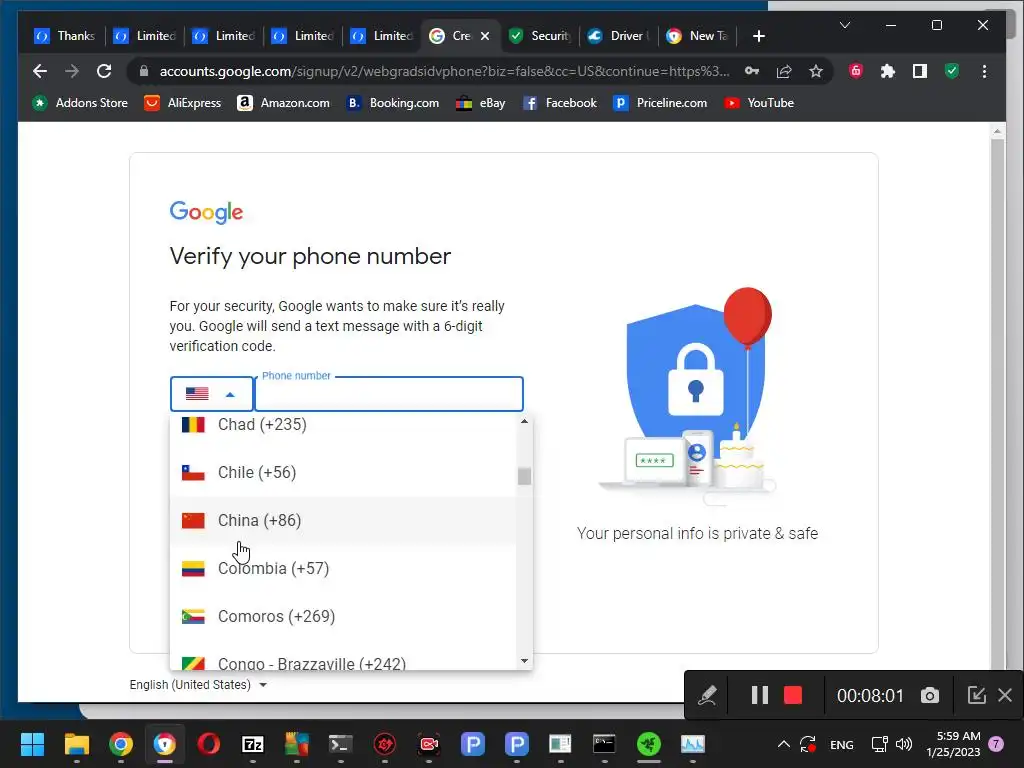1024x768 pixels.
Task: Open Opera browser from taskbar
Action: (209, 744)
